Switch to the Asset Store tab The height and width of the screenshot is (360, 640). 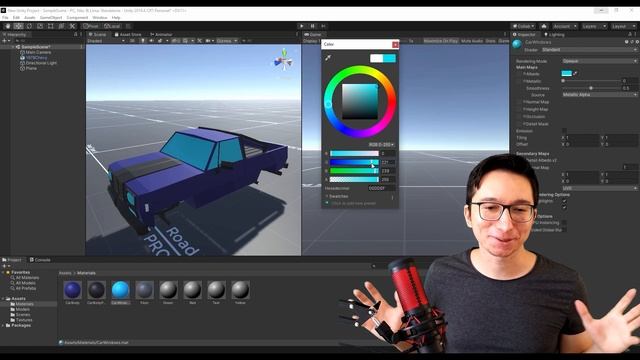click(x=128, y=35)
